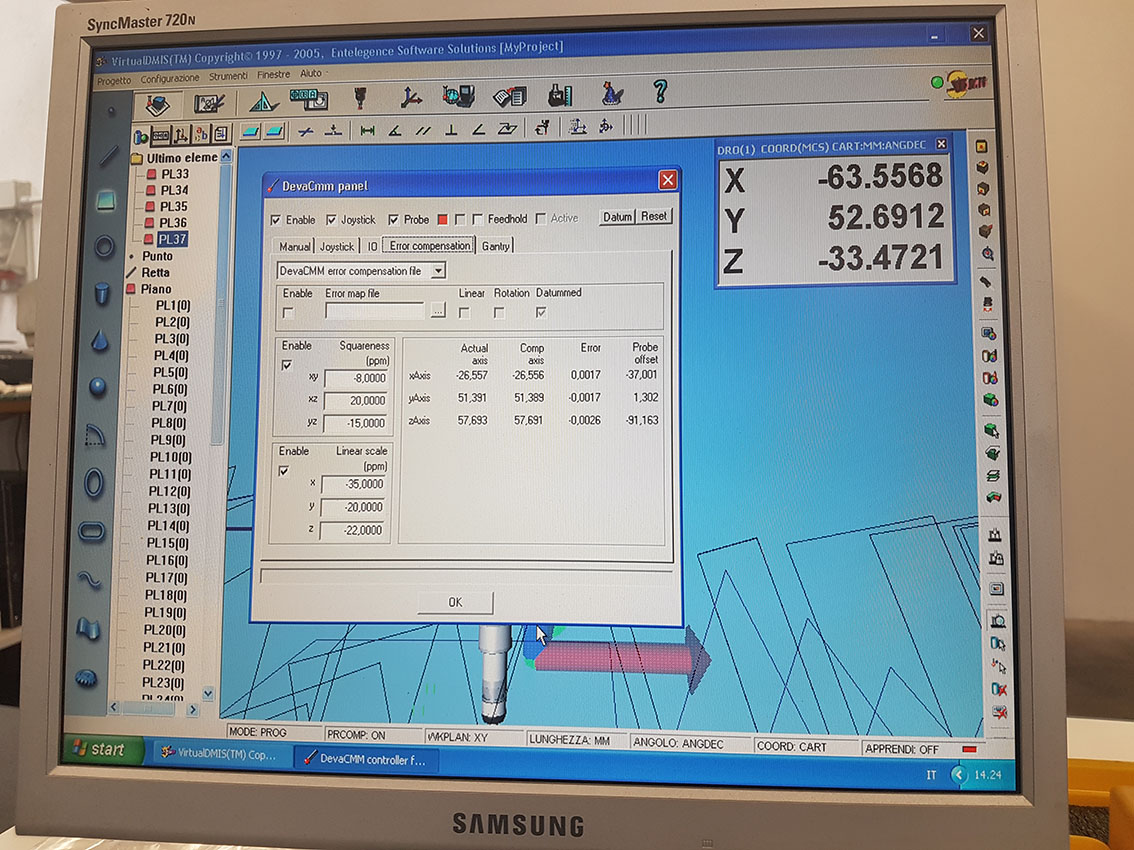Viewport: 1134px width, 850px height.
Task: Open the triangle construction tool icon
Action: 263,102
